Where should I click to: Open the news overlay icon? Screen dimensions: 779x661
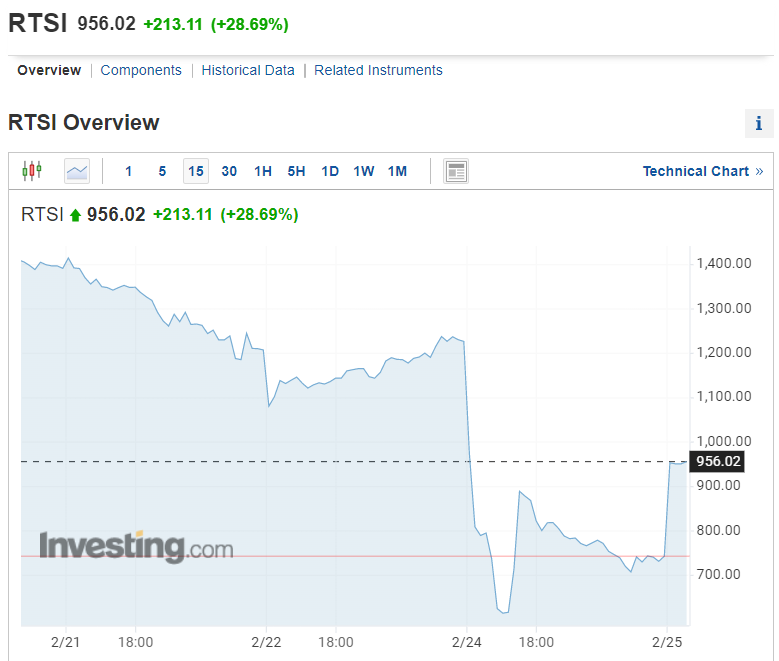456,171
